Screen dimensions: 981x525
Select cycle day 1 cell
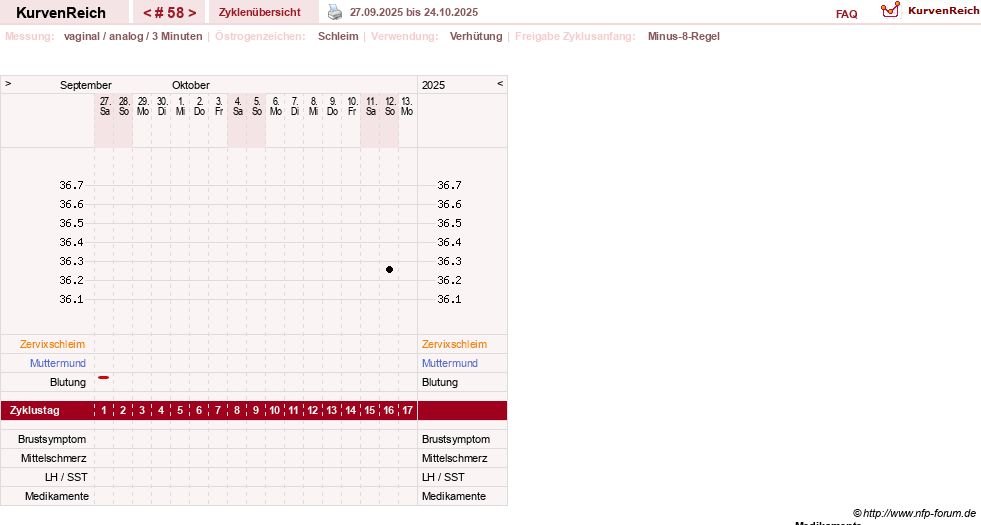(104, 410)
